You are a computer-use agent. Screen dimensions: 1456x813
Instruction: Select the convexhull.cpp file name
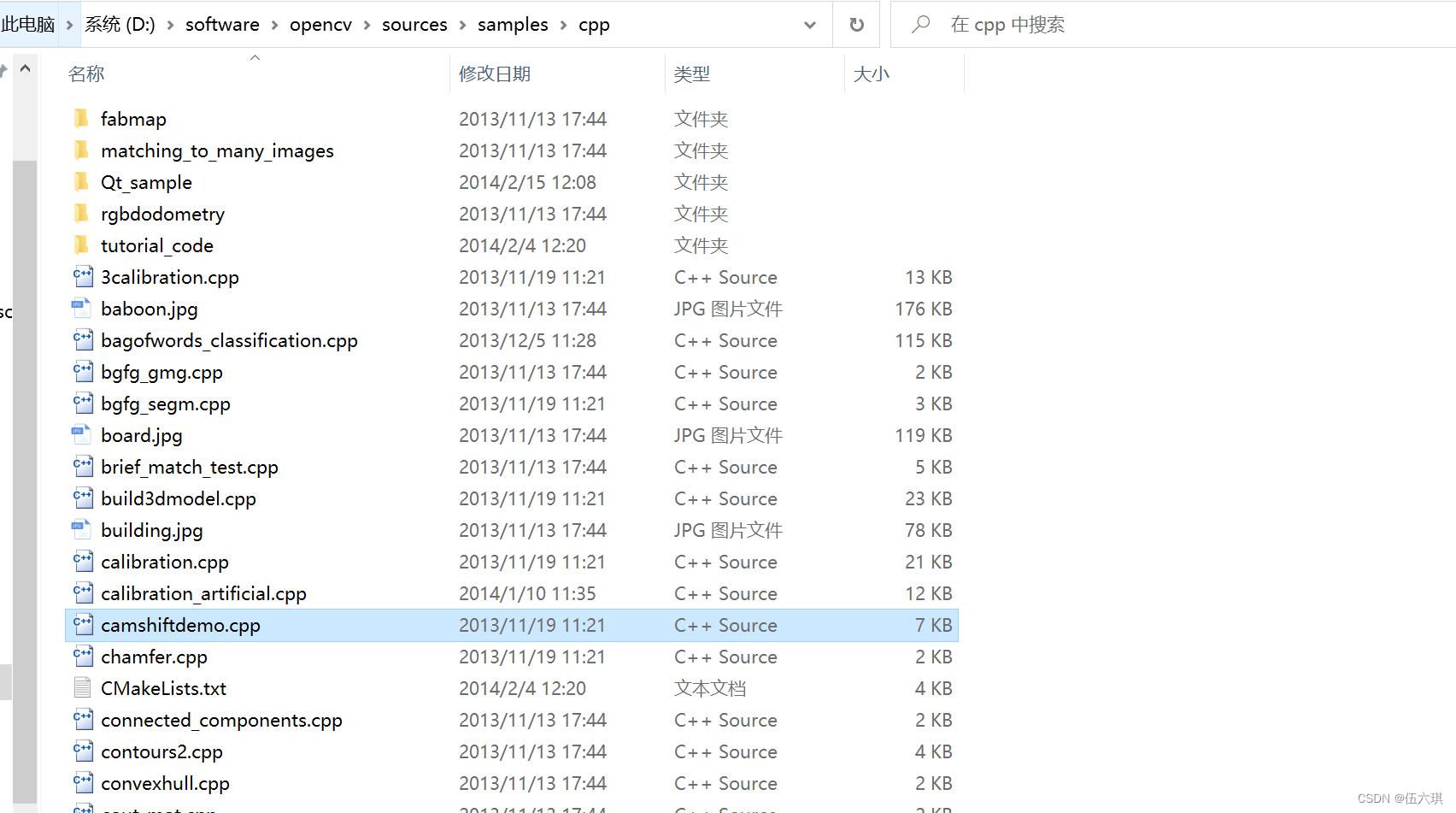click(165, 783)
